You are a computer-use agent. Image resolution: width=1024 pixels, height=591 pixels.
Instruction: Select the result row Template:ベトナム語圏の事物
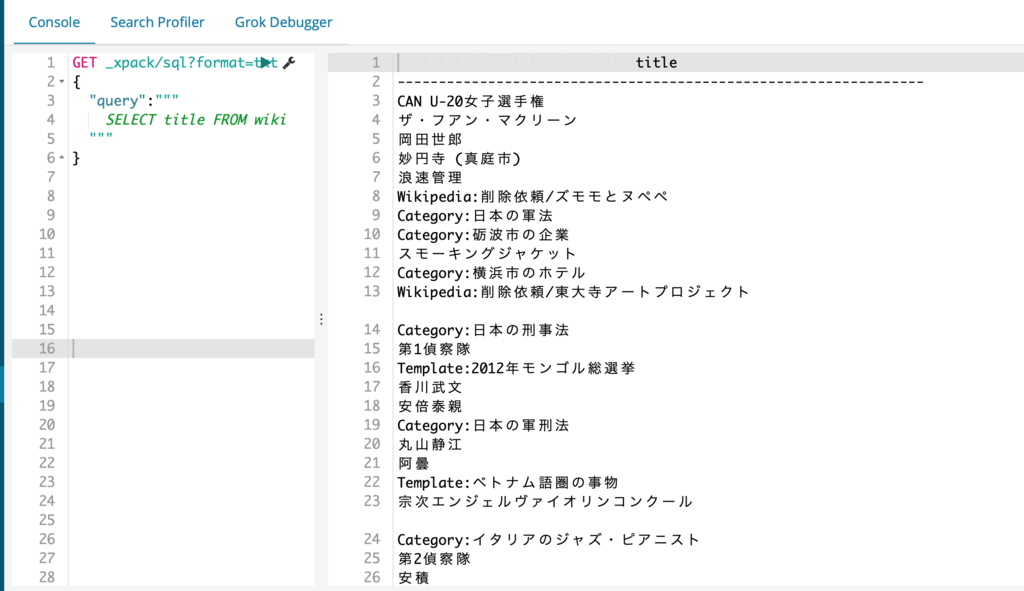coord(508,482)
